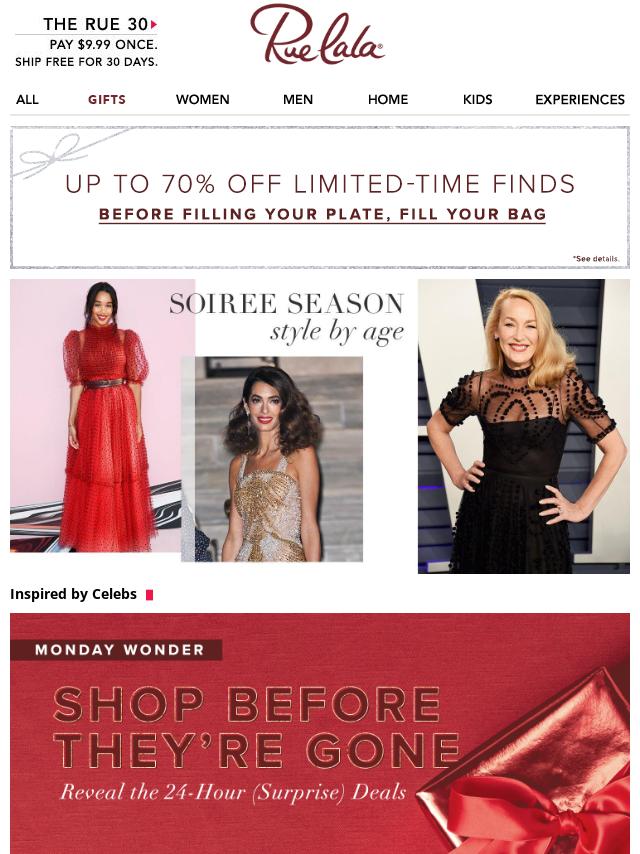Open the woman in red dress photo
The image size is (640, 854).
coord(102,416)
